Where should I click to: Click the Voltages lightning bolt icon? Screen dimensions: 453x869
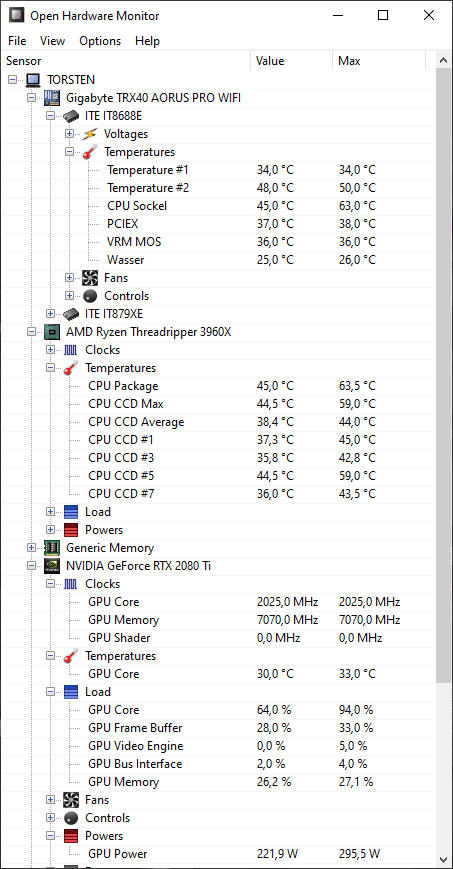(89, 134)
